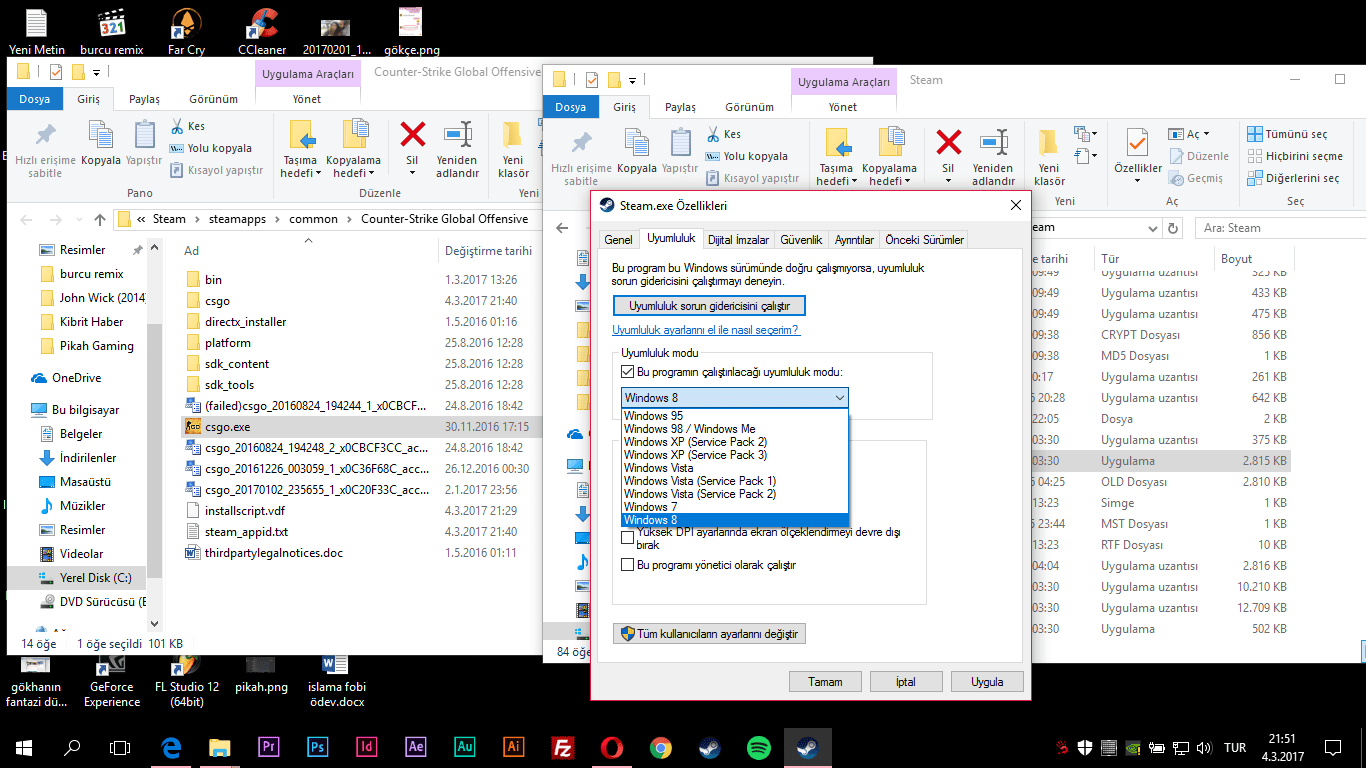Click Tümünü seç in Steam window
The height and width of the screenshot is (768, 1368).
(1288, 134)
